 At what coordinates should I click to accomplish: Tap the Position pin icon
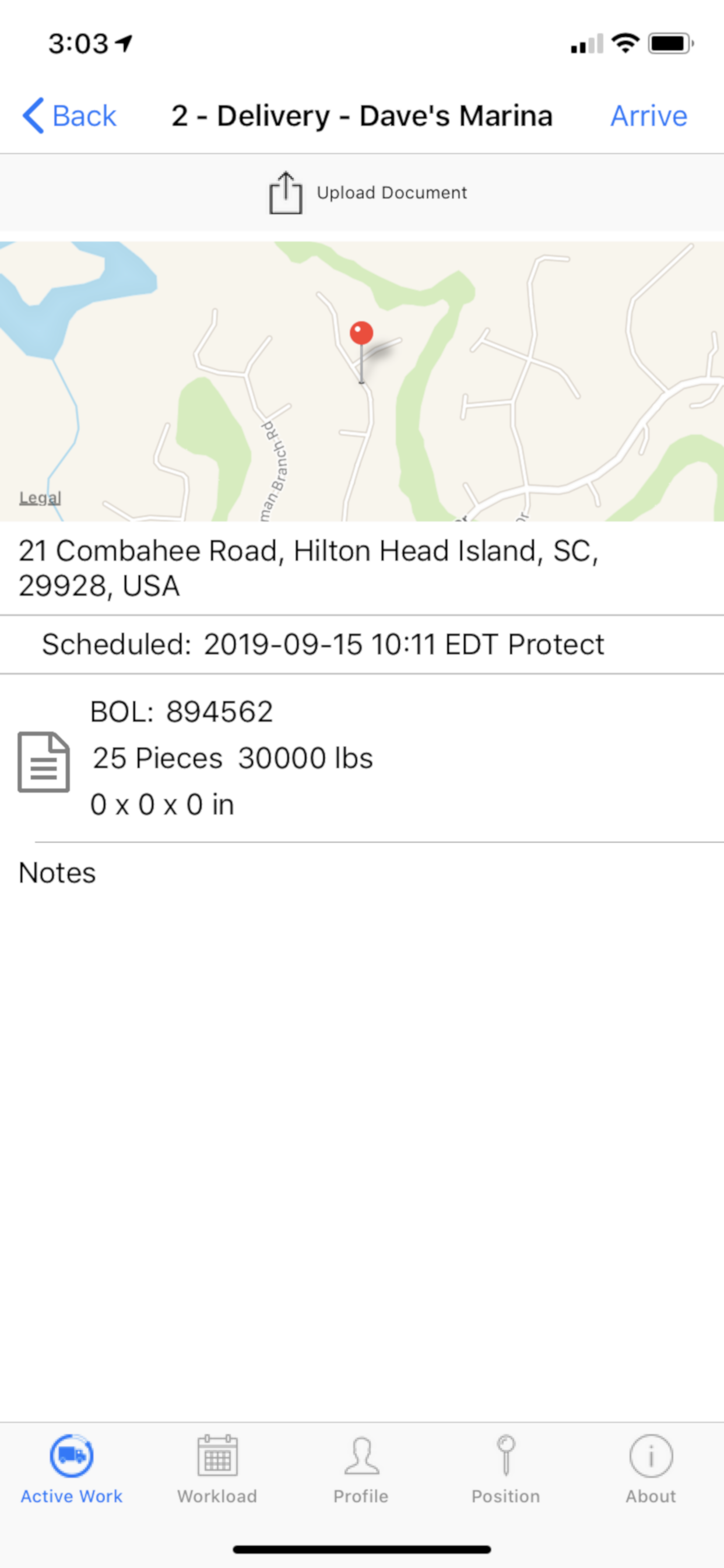[505, 1455]
